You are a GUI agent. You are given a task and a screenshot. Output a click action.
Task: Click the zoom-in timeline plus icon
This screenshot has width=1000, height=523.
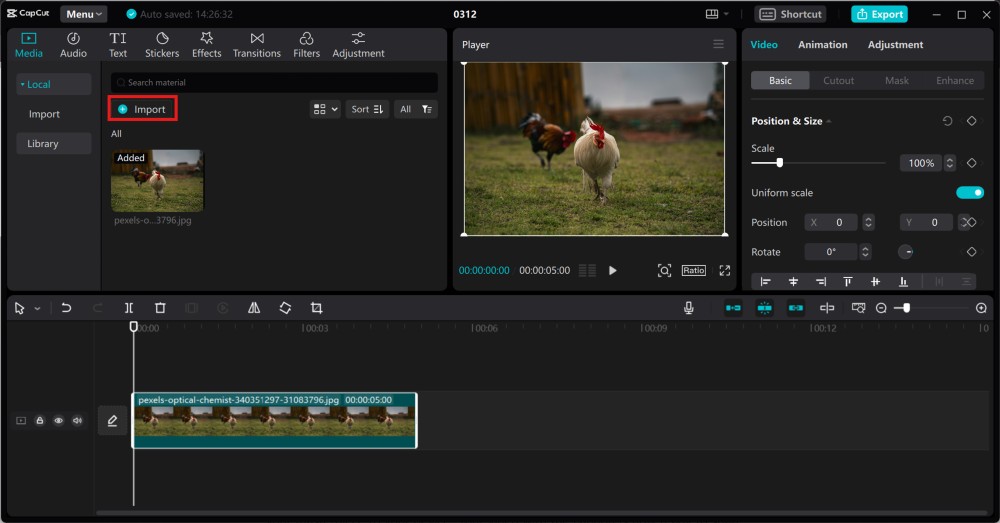pyautogui.click(x=982, y=308)
